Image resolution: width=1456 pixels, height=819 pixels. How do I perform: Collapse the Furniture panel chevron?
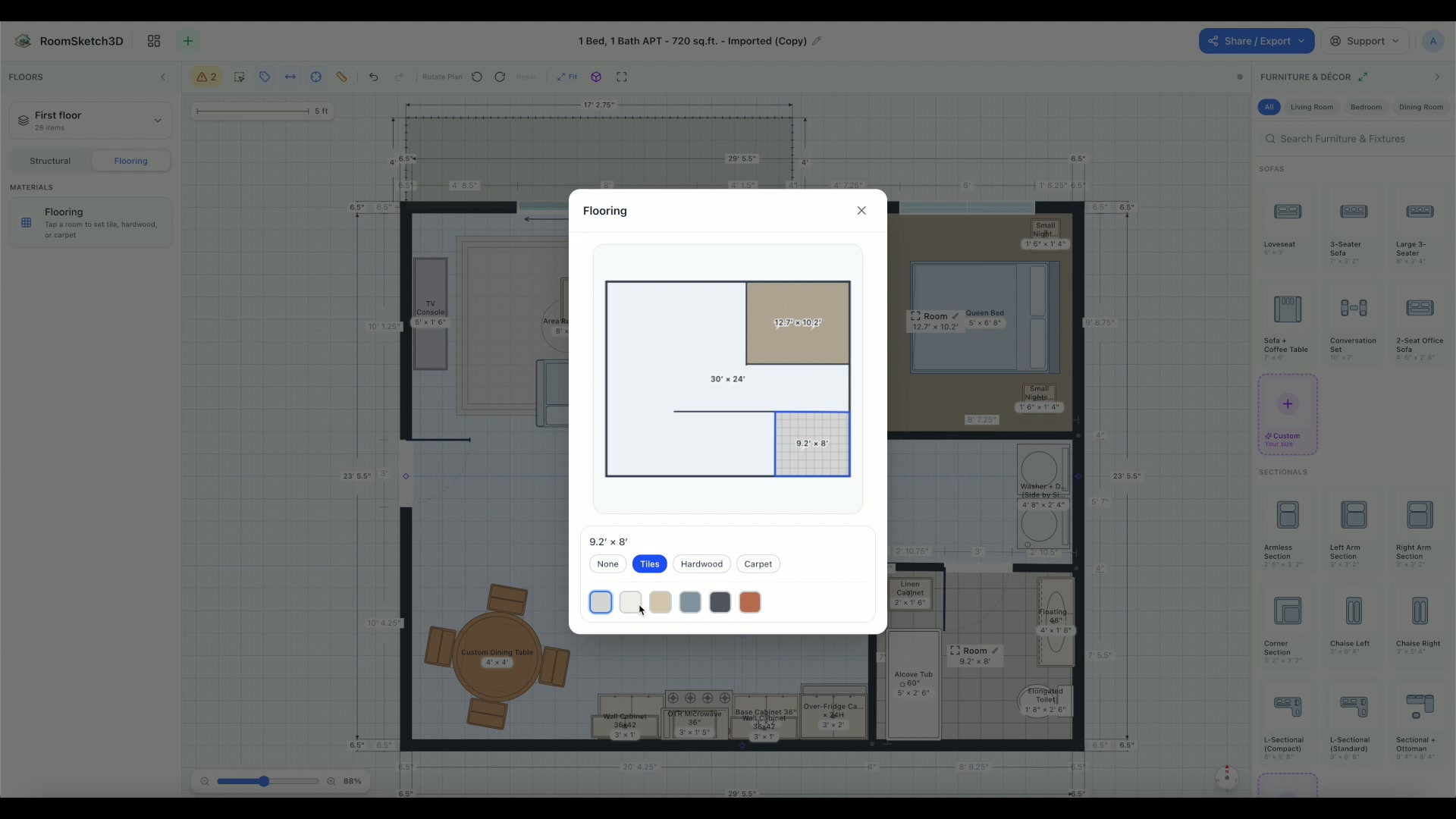click(x=1437, y=77)
